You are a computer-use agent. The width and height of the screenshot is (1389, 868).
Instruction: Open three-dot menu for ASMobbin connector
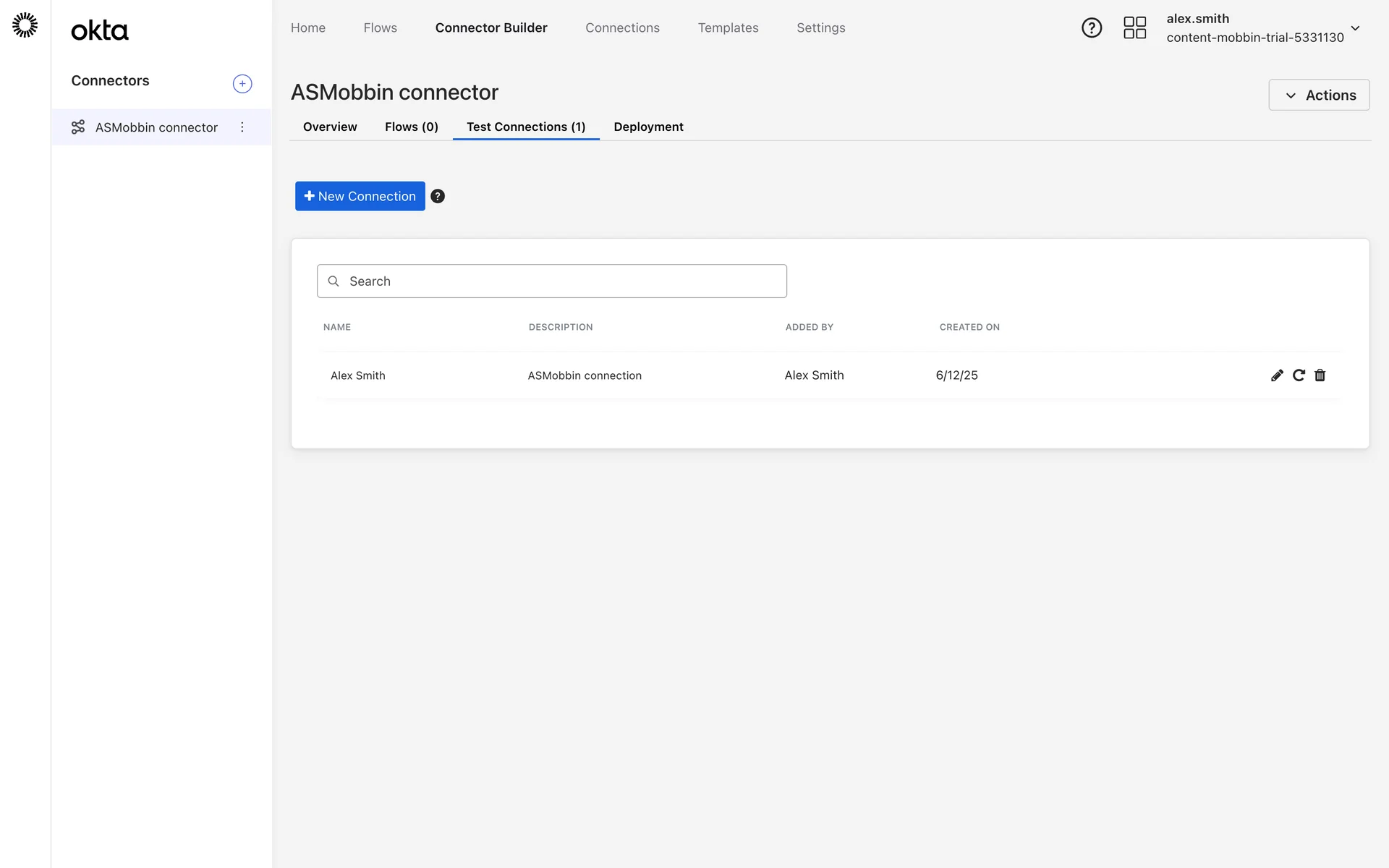click(242, 127)
